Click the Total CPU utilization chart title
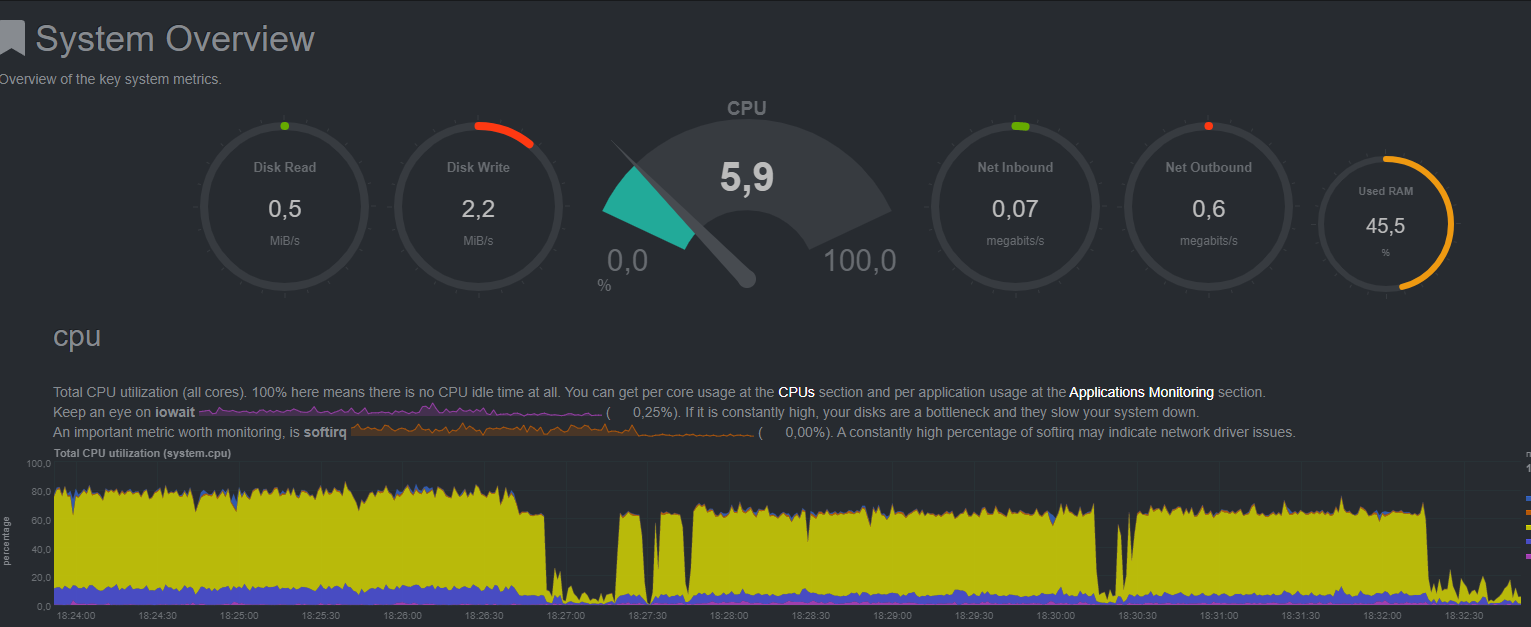The image size is (1531, 627). click(x=142, y=453)
